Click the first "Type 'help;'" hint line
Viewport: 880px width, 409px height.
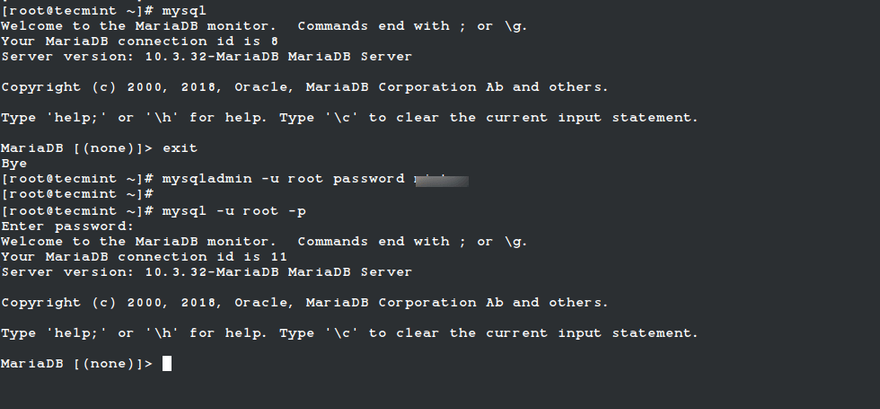349,117
